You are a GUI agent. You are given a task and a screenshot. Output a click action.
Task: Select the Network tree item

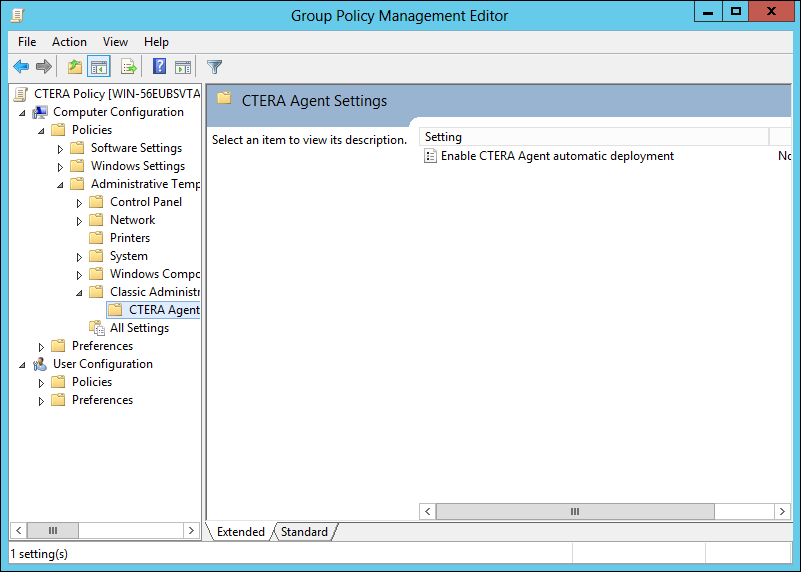click(132, 220)
